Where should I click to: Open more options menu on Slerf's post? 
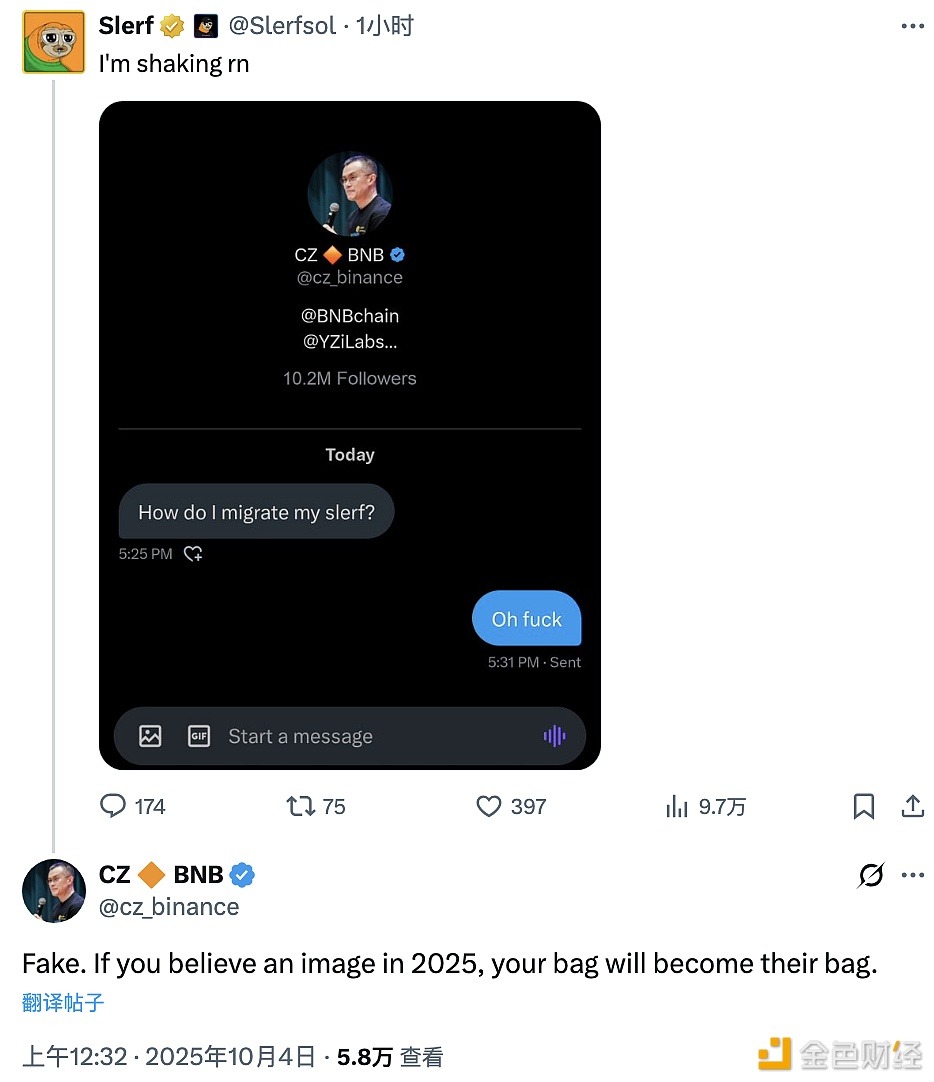pos(912,27)
